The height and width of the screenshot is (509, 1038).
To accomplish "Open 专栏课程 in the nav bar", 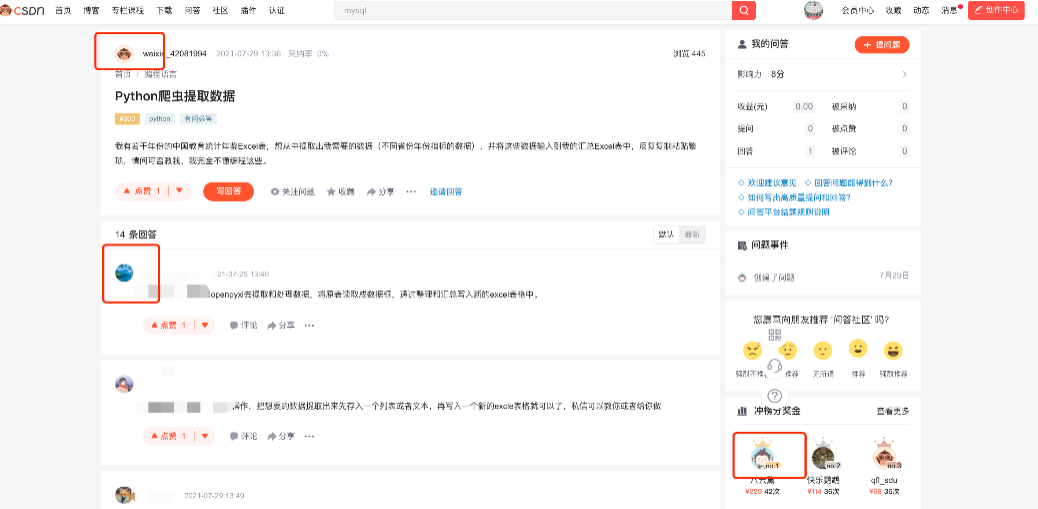I will (x=128, y=10).
